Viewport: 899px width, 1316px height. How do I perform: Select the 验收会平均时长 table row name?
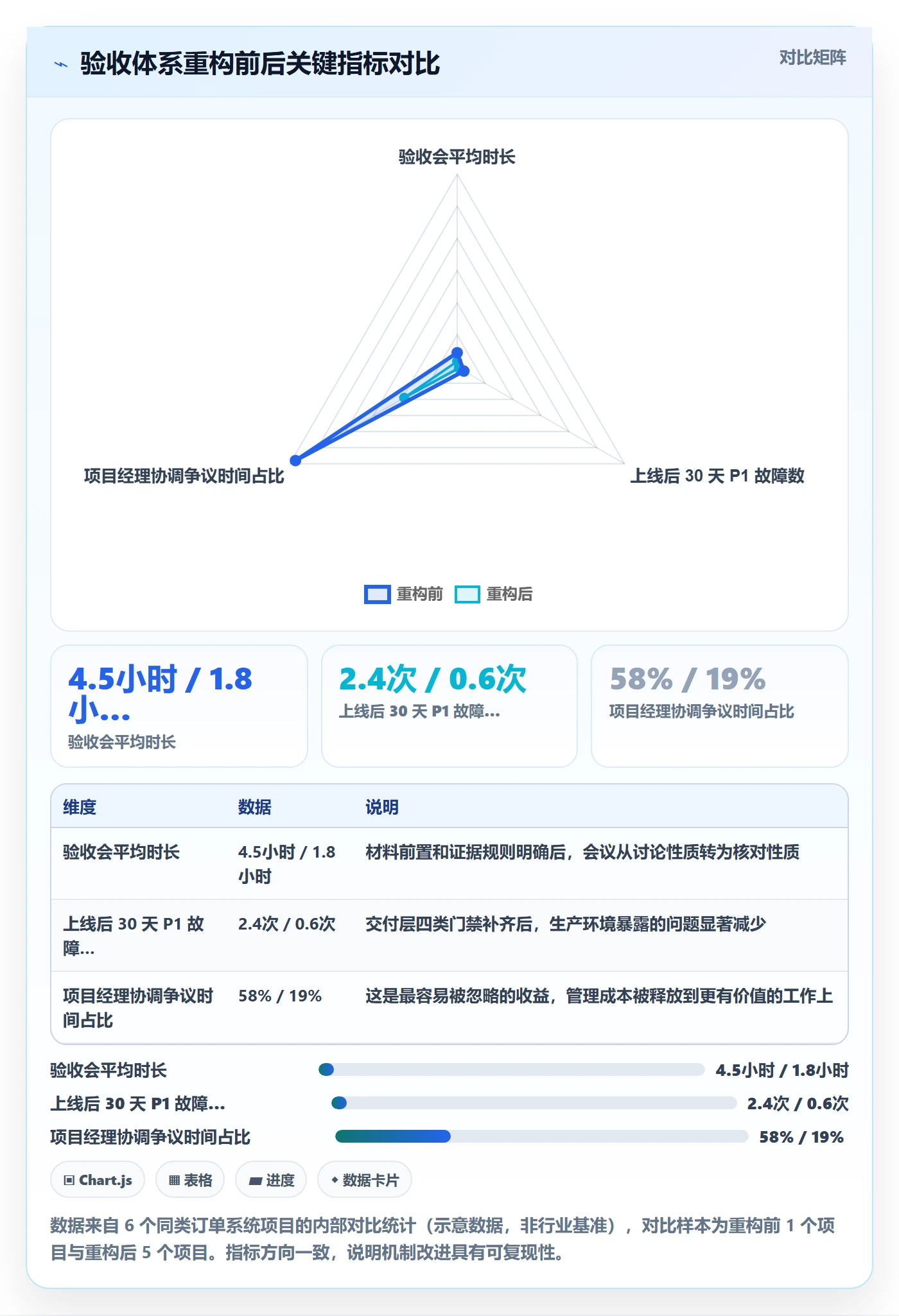pos(121,852)
